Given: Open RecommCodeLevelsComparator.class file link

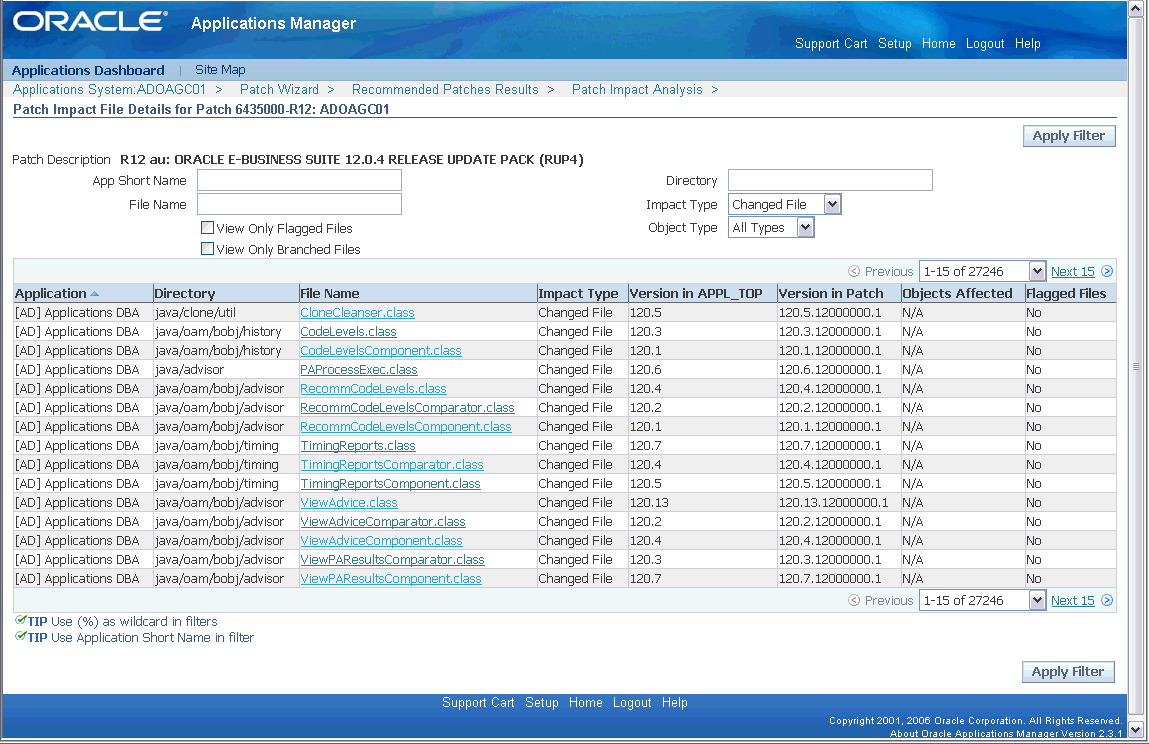Looking at the screenshot, I should tap(407, 408).
